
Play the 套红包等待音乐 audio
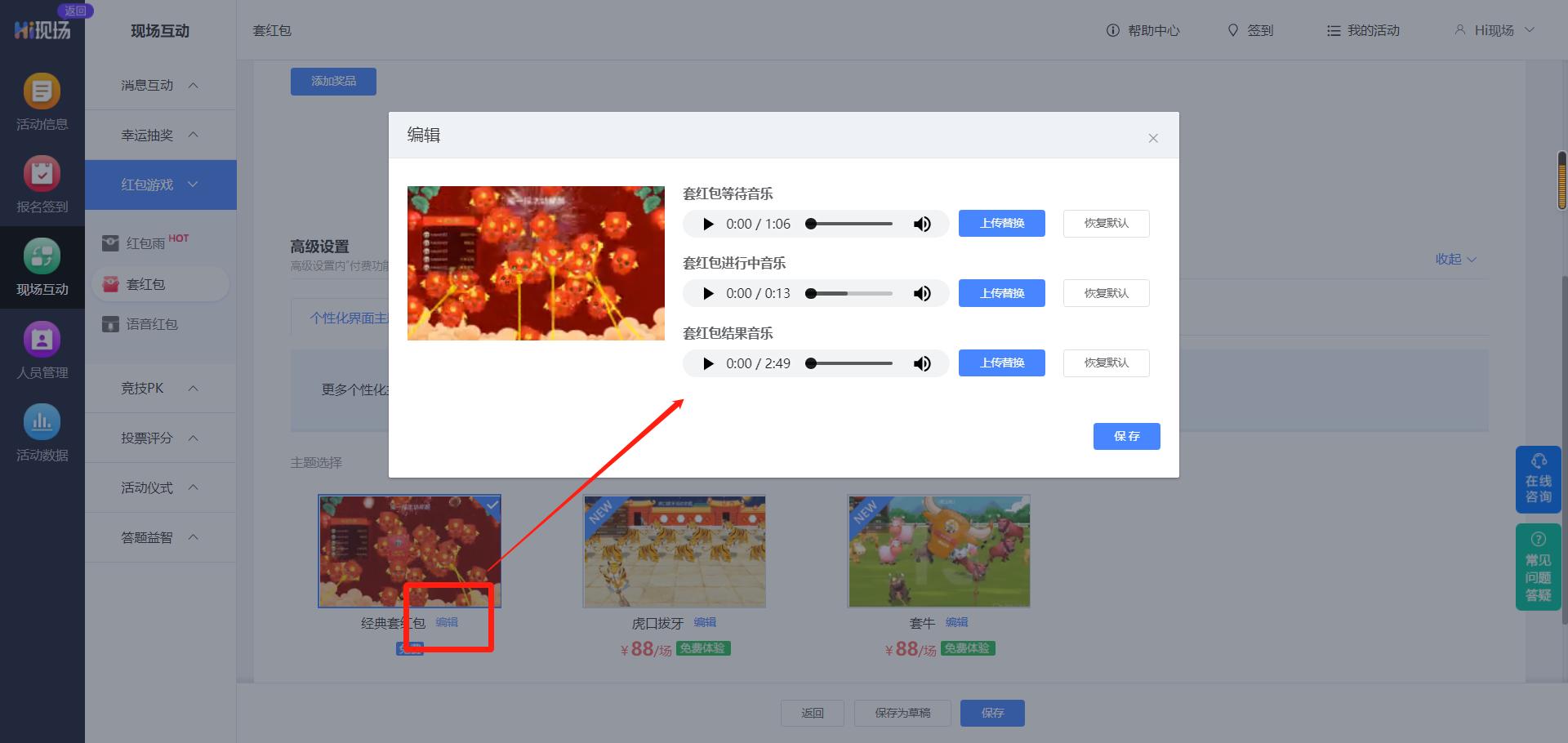click(708, 224)
